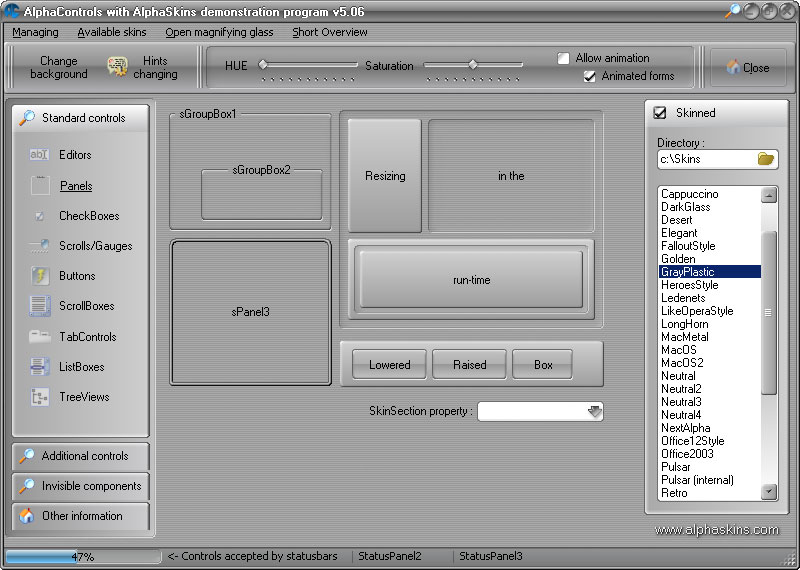Expand the Other information section
800x570 pixels.
point(81,516)
